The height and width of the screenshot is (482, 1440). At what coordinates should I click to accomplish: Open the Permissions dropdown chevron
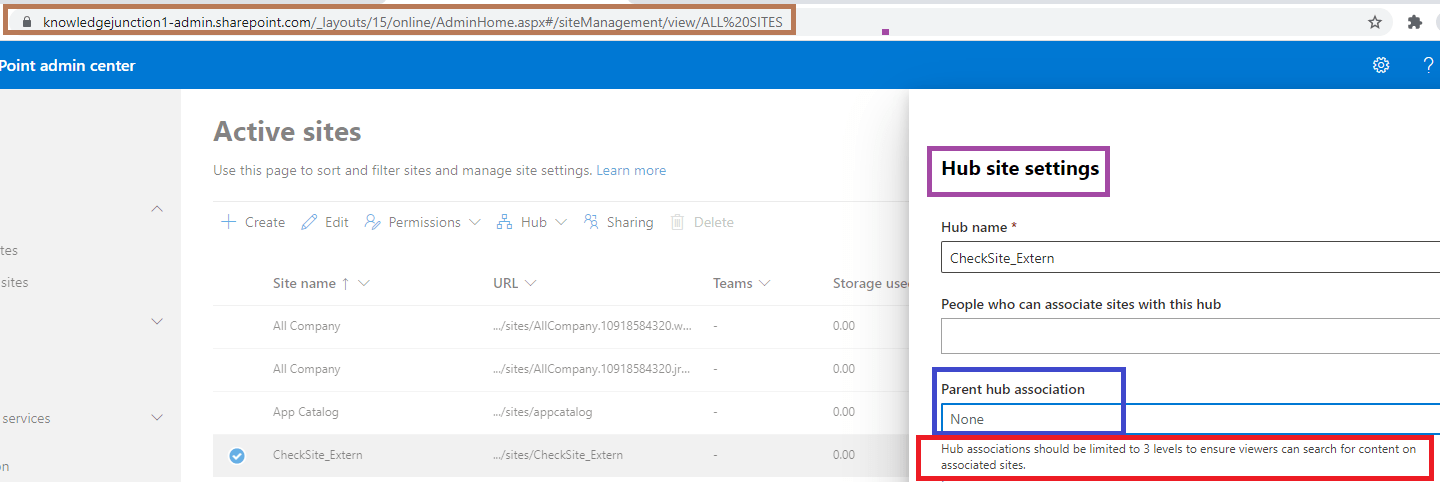tap(474, 222)
